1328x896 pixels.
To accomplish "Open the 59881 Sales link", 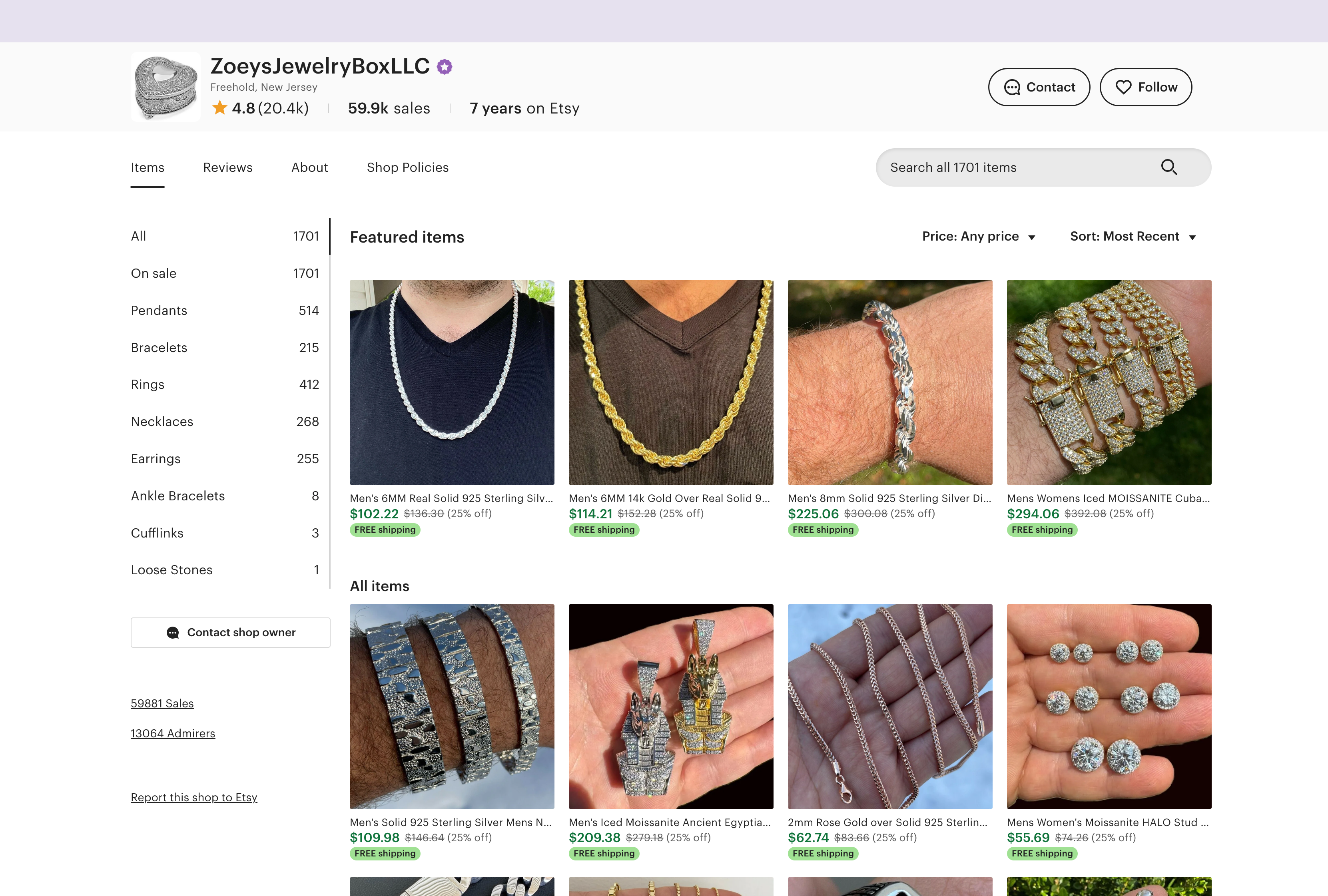I will [162, 703].
